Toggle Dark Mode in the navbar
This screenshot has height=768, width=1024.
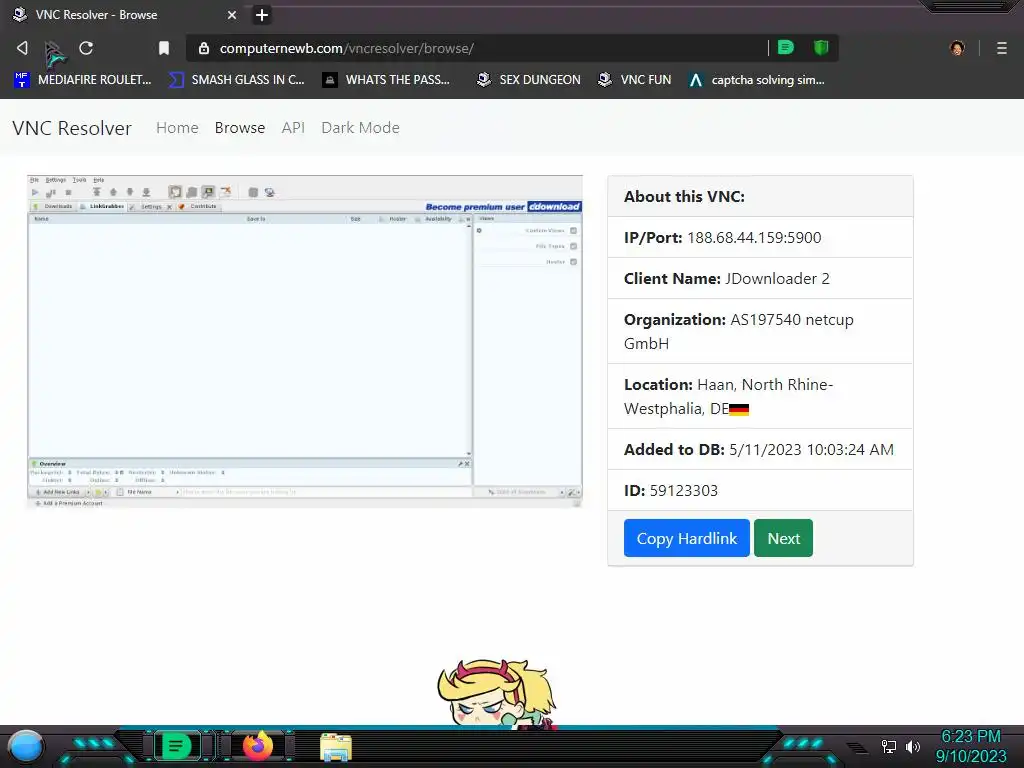[360, 128]
